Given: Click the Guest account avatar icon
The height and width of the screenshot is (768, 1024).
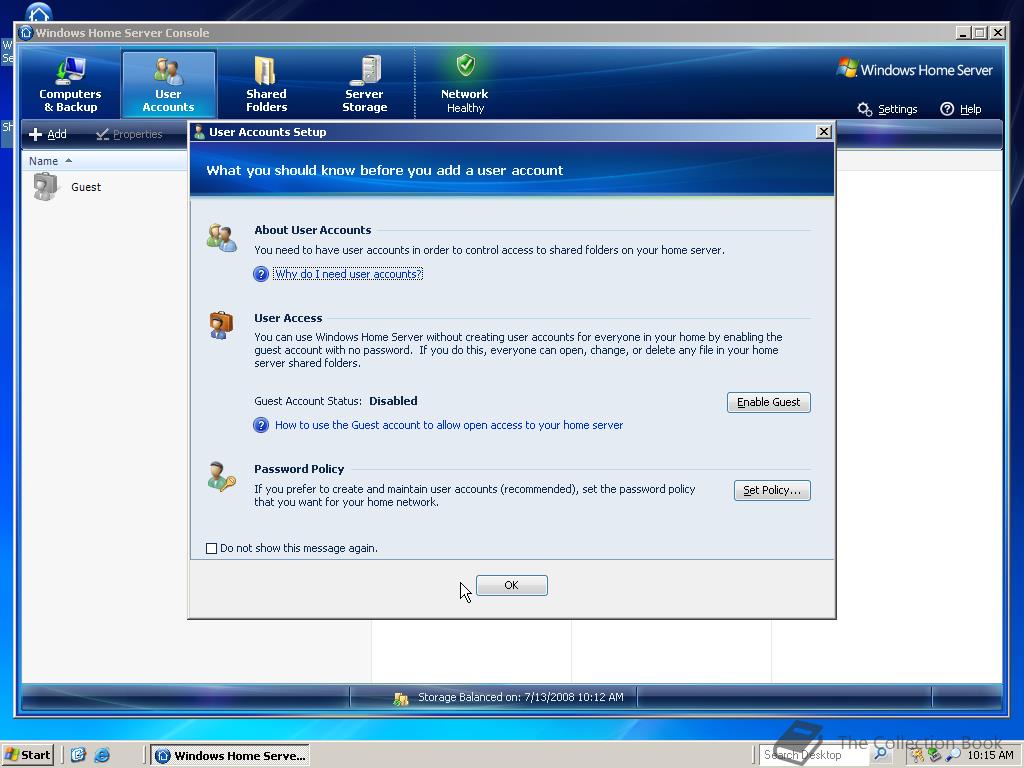Looking at the screenshot, I should (45, 186).
